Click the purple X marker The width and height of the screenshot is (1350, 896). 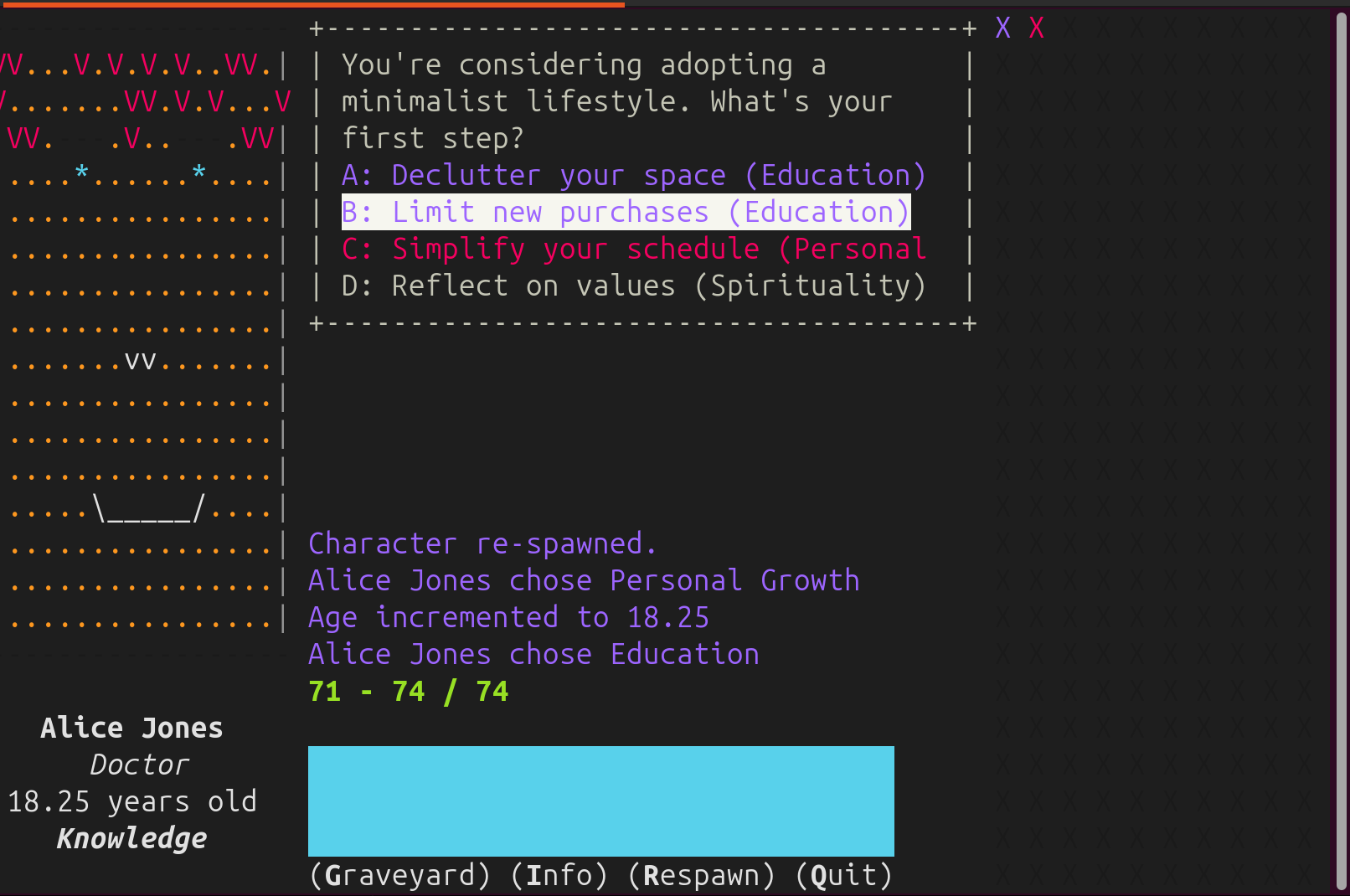[1002, 28]
